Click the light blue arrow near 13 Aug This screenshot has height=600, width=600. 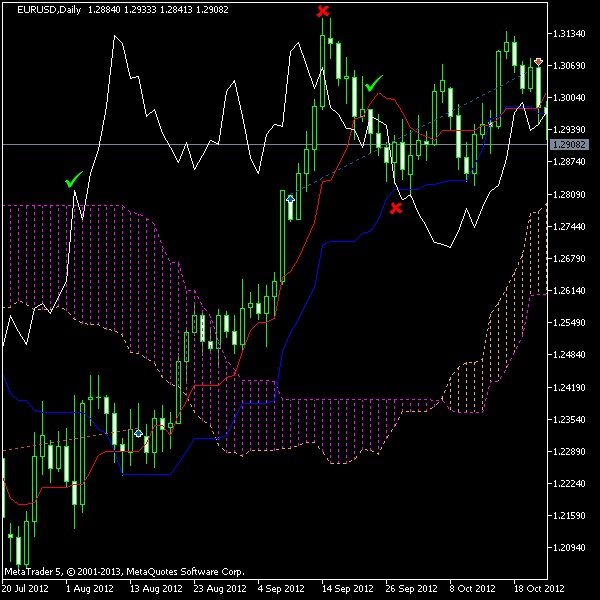139,433
